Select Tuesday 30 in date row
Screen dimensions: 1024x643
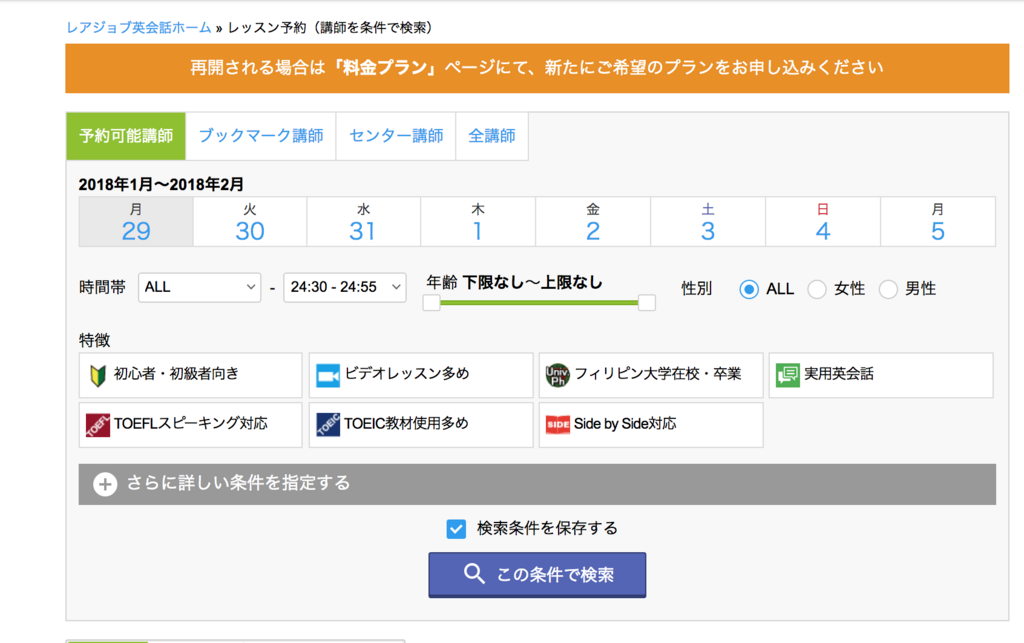click(250, 222)
